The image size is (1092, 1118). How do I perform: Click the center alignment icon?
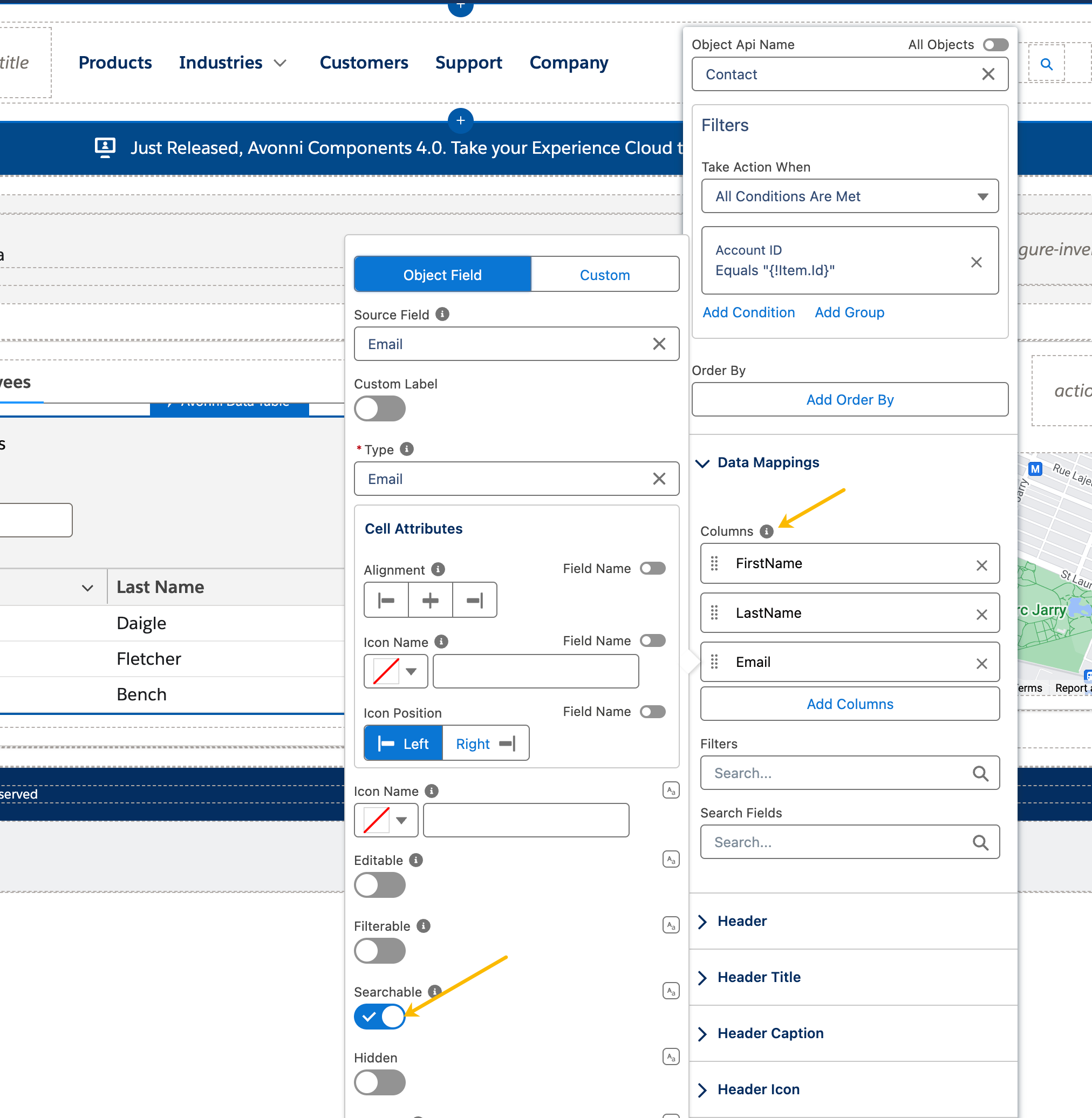(430, 600)
